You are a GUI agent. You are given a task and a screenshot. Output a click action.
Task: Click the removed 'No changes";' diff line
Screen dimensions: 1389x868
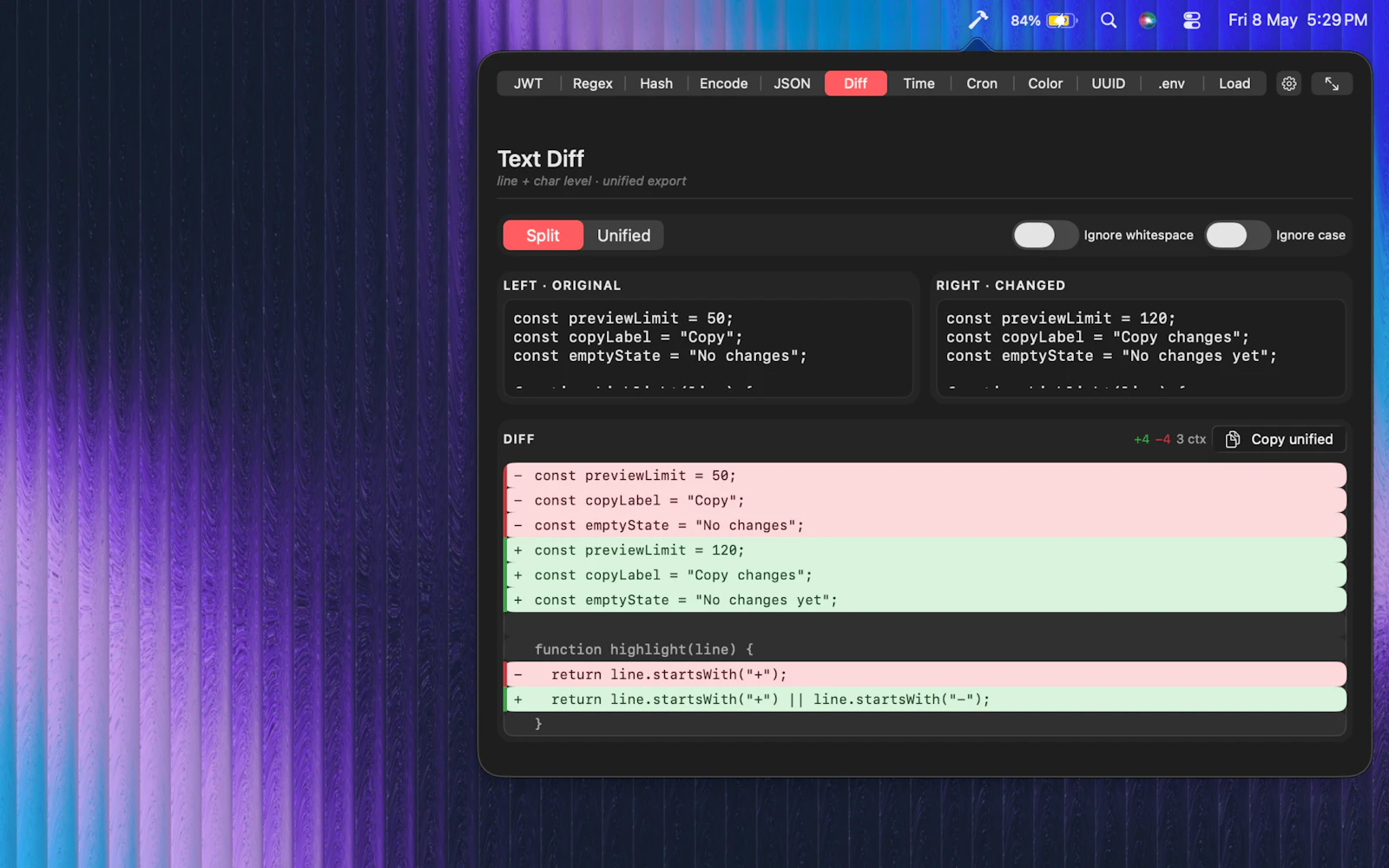pyautogui.click(x=925, y=525)
